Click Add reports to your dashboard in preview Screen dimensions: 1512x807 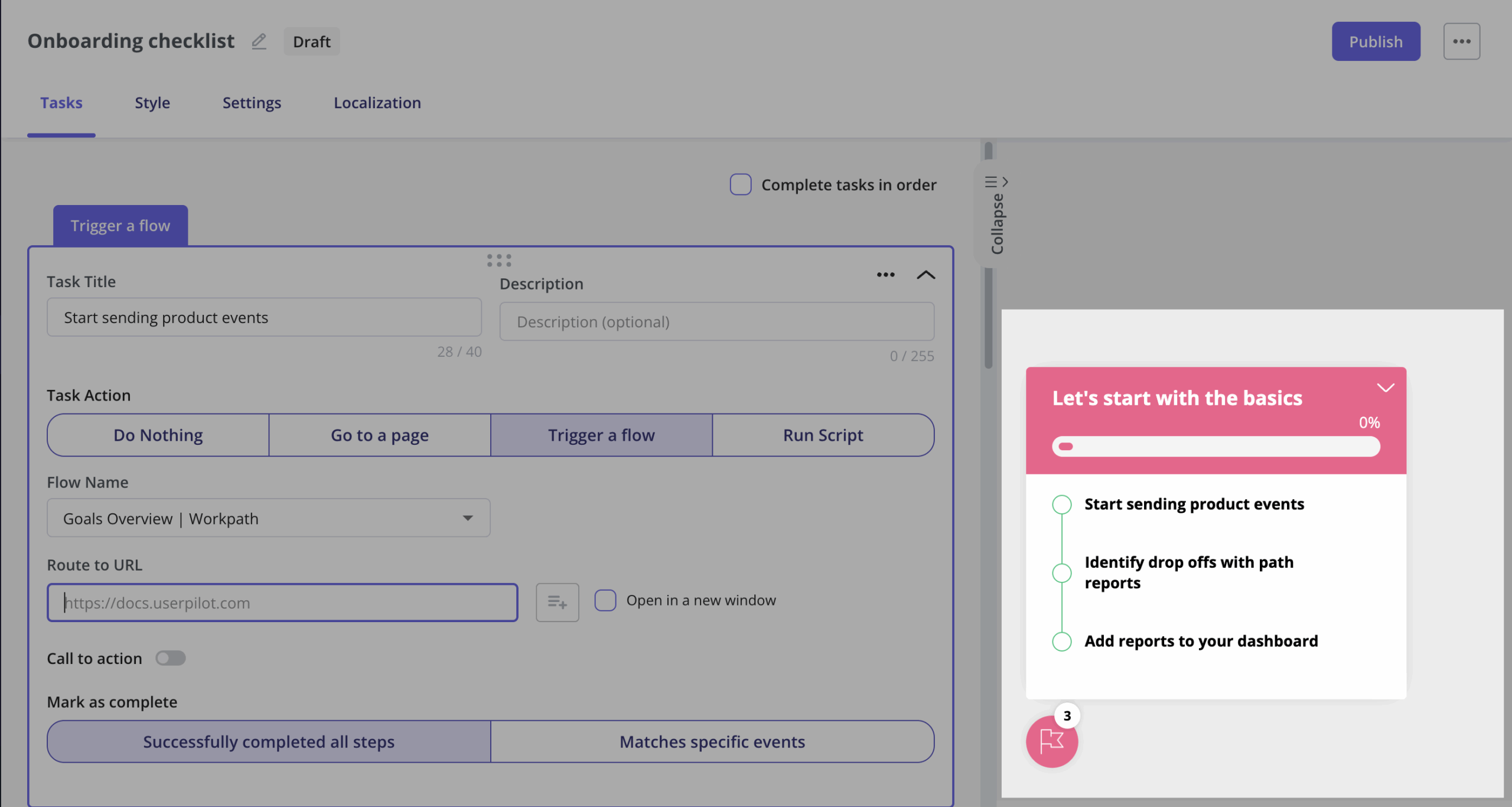pos(1201,641)
